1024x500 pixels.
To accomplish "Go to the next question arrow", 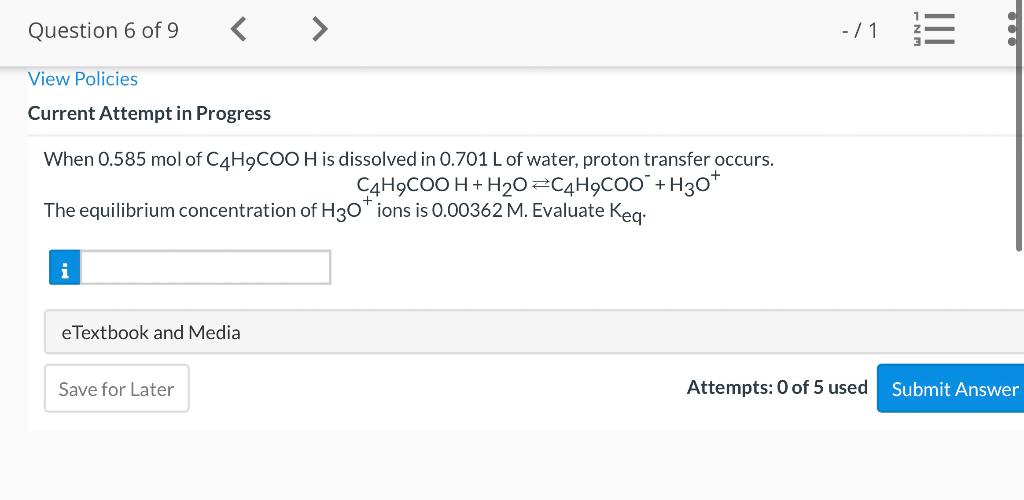I will pyautogui.click(x=319, y=29).
